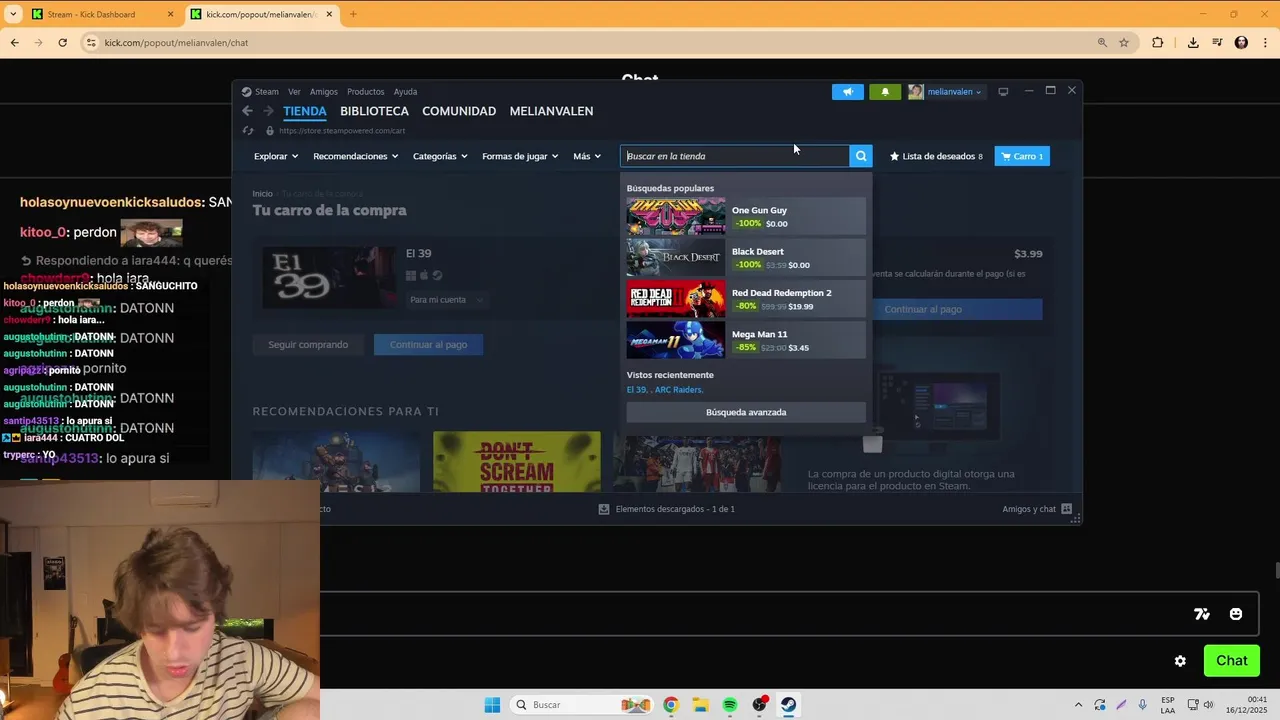Click the melianvalen profile avatar
The width and height of the screenshot is (1280, 720).
(916, 92)
